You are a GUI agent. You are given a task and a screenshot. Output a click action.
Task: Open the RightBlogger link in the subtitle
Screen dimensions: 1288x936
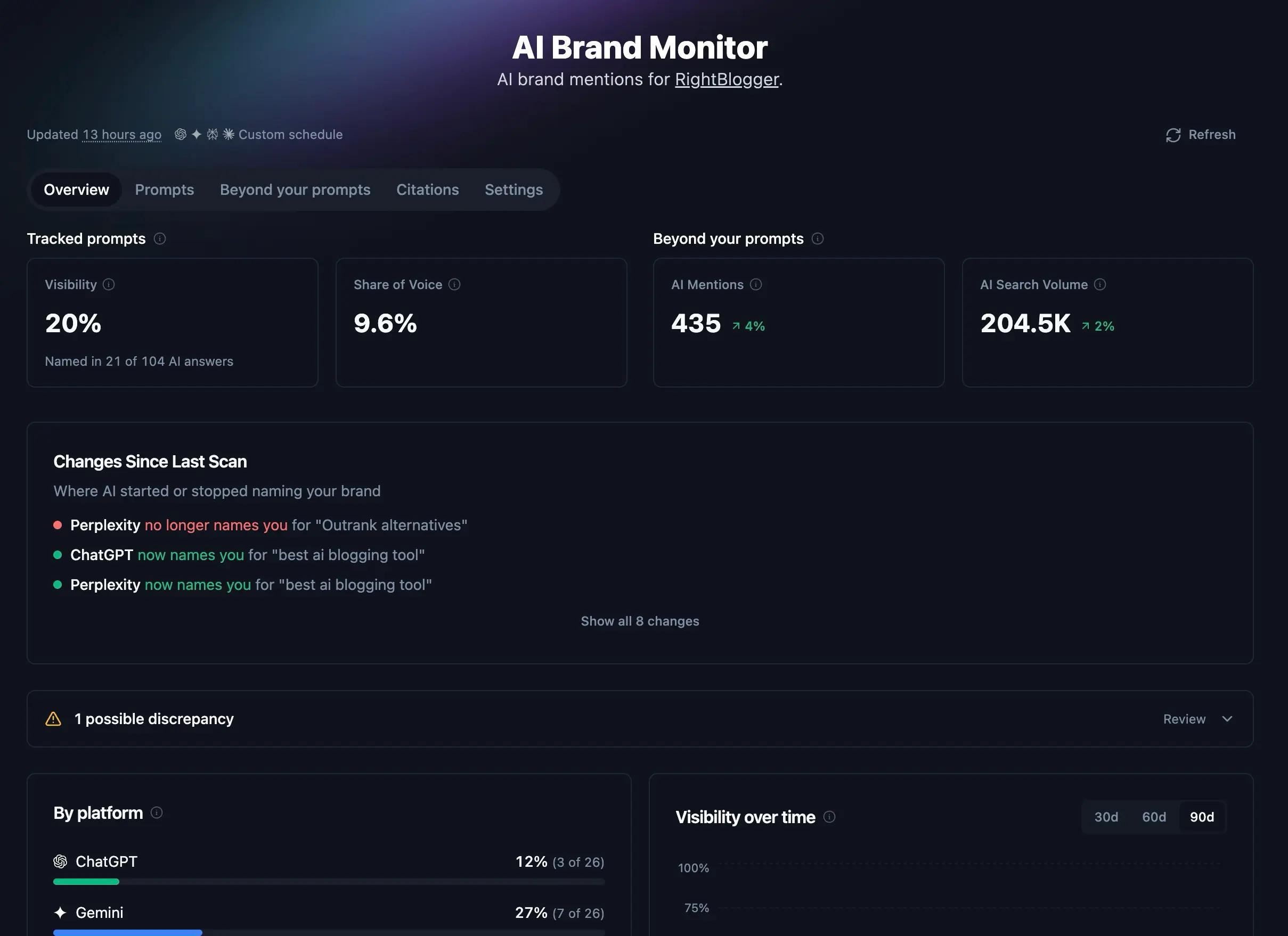727,79
